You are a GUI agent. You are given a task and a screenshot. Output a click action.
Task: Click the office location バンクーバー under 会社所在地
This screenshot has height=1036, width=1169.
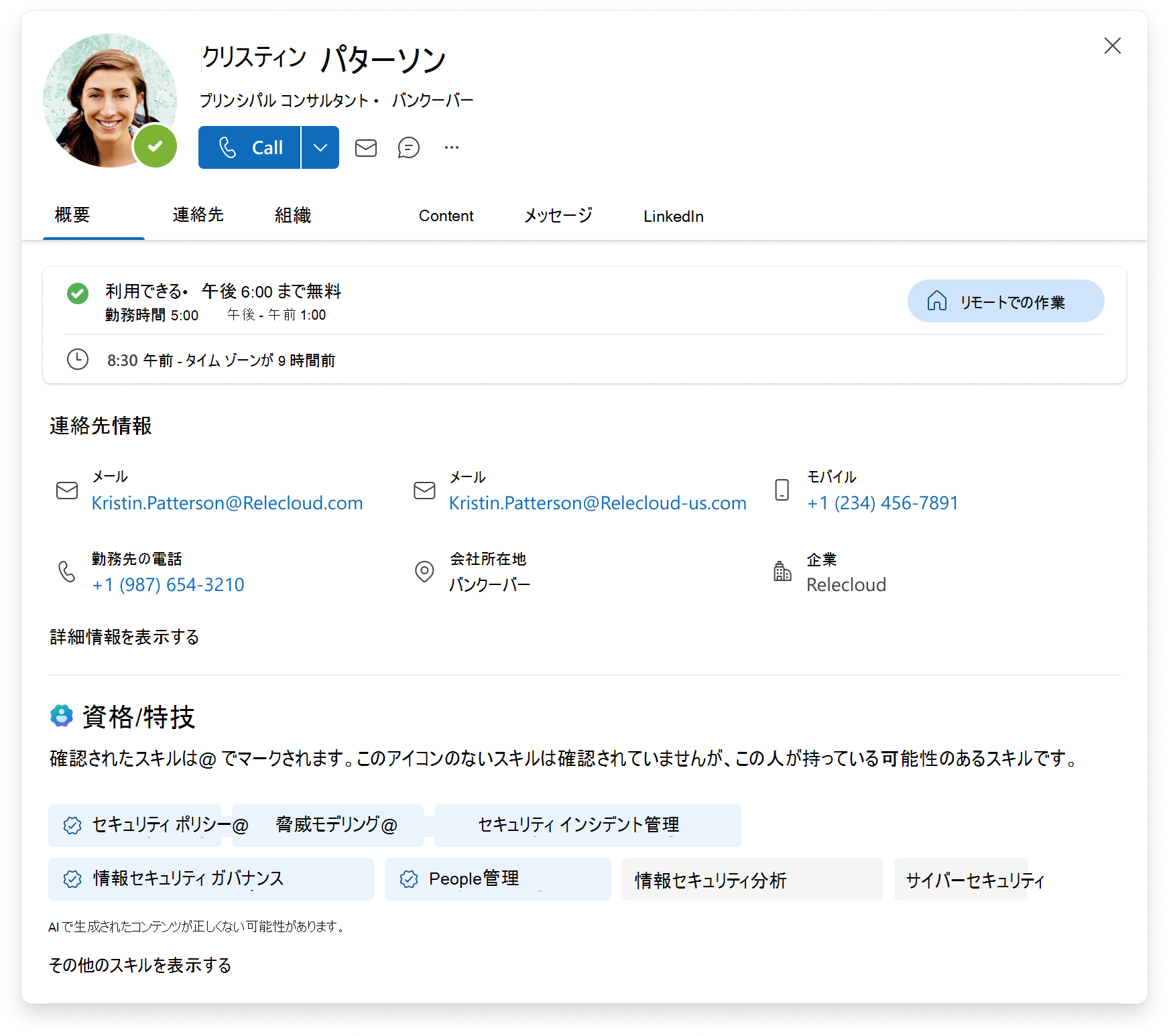[489, 584]
